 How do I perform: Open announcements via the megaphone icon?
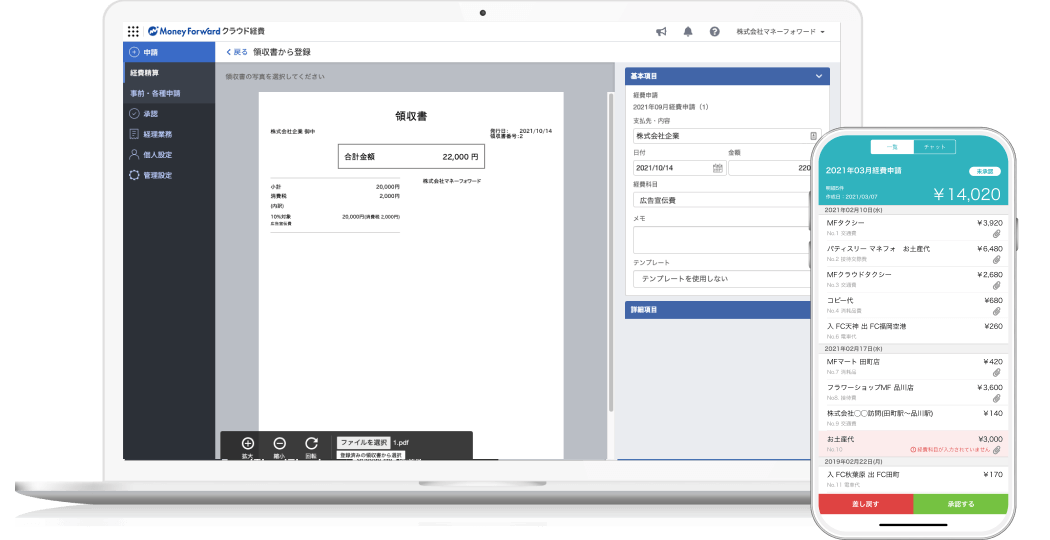661,31
